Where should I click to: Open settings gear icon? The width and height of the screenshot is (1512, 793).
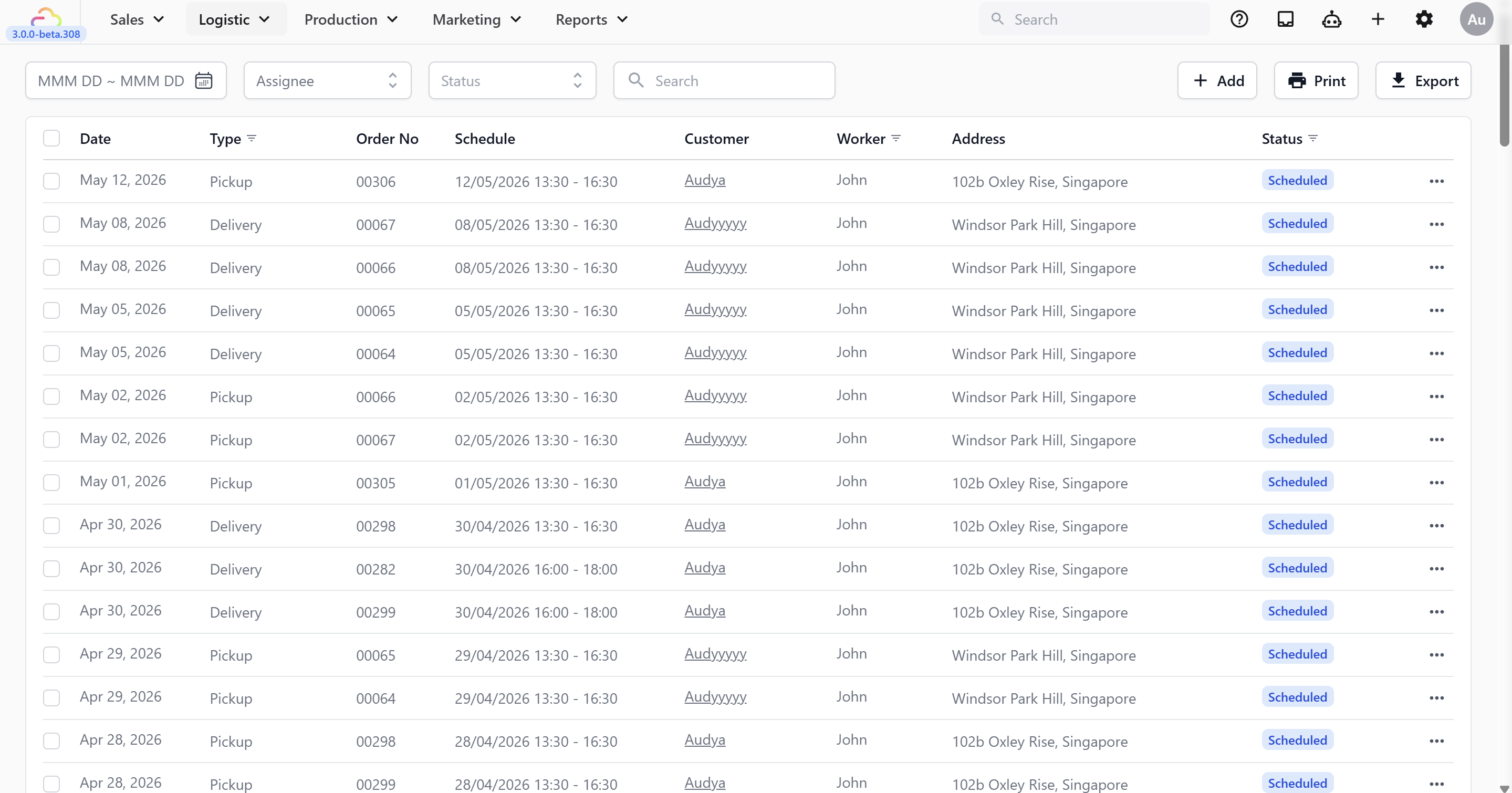pyautogui.click(x=1424, y=19)
